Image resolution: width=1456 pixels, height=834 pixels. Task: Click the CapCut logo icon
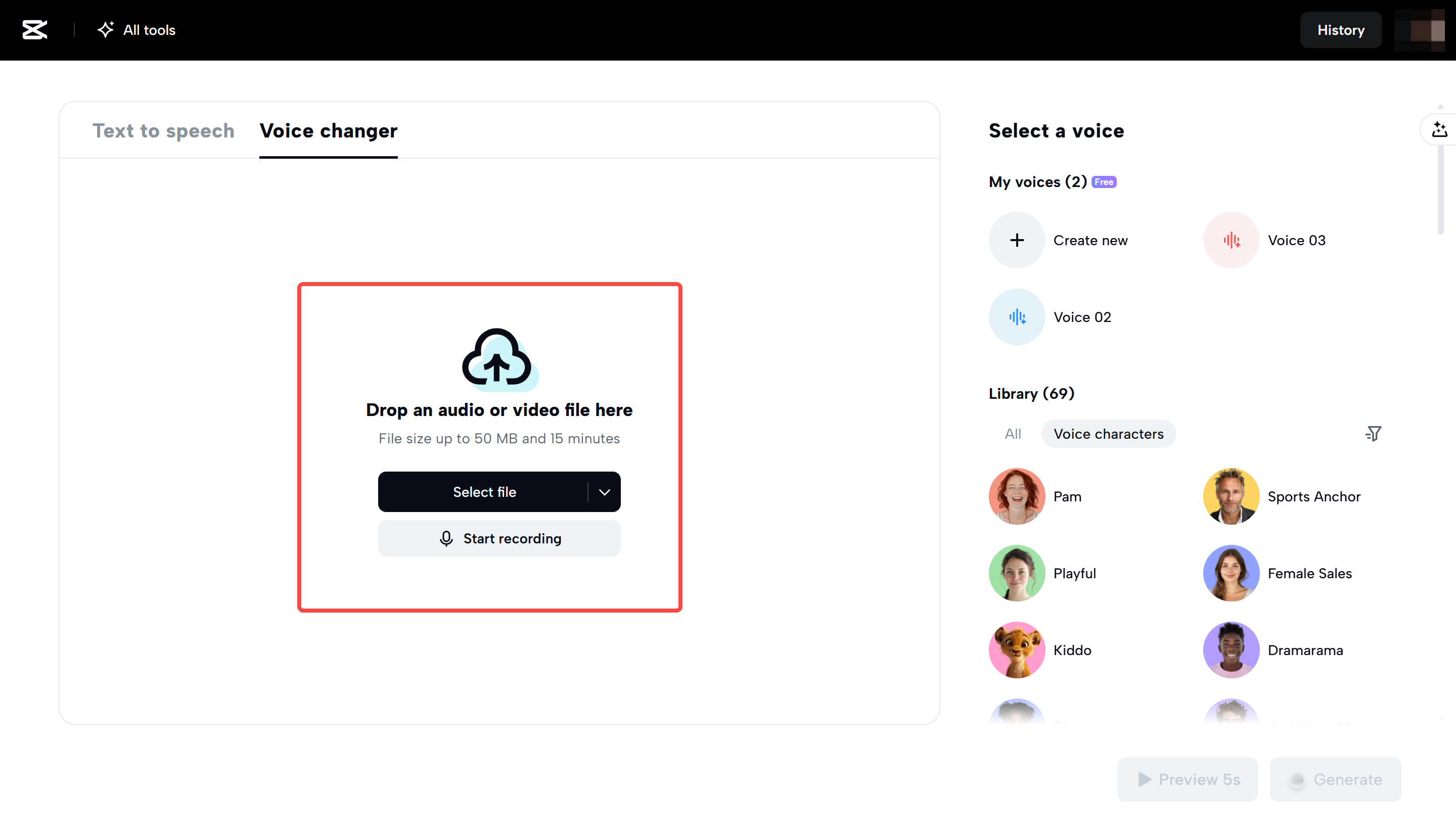[x=34, y=30]
